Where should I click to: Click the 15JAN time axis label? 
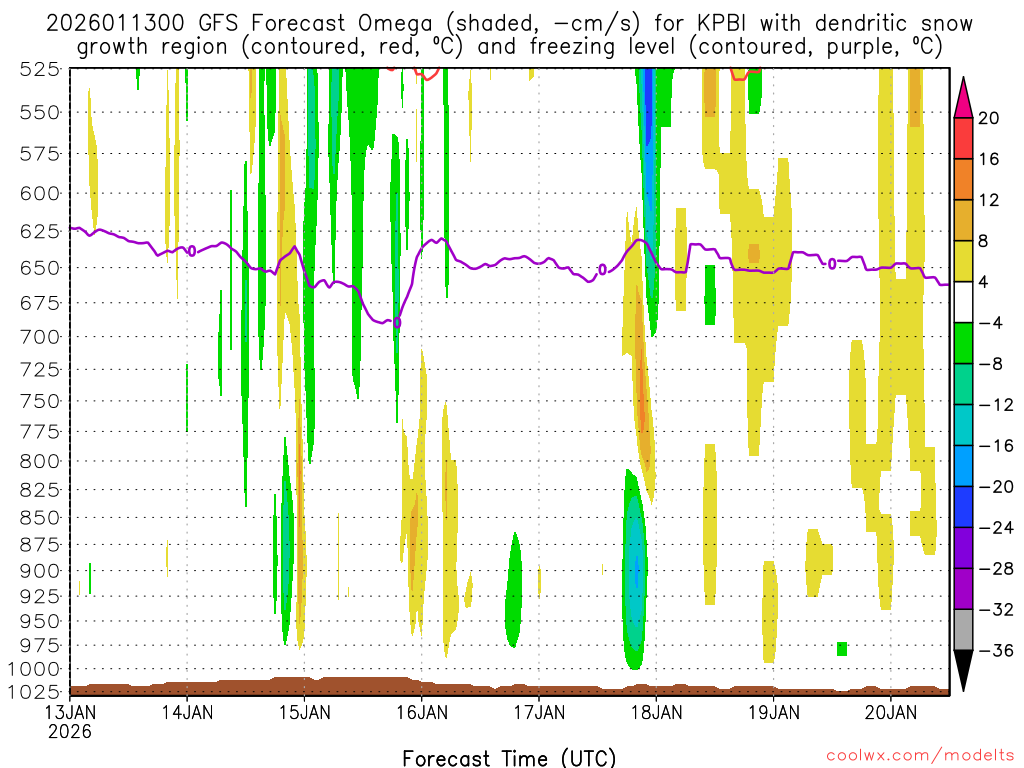click(x=304, y=712)
